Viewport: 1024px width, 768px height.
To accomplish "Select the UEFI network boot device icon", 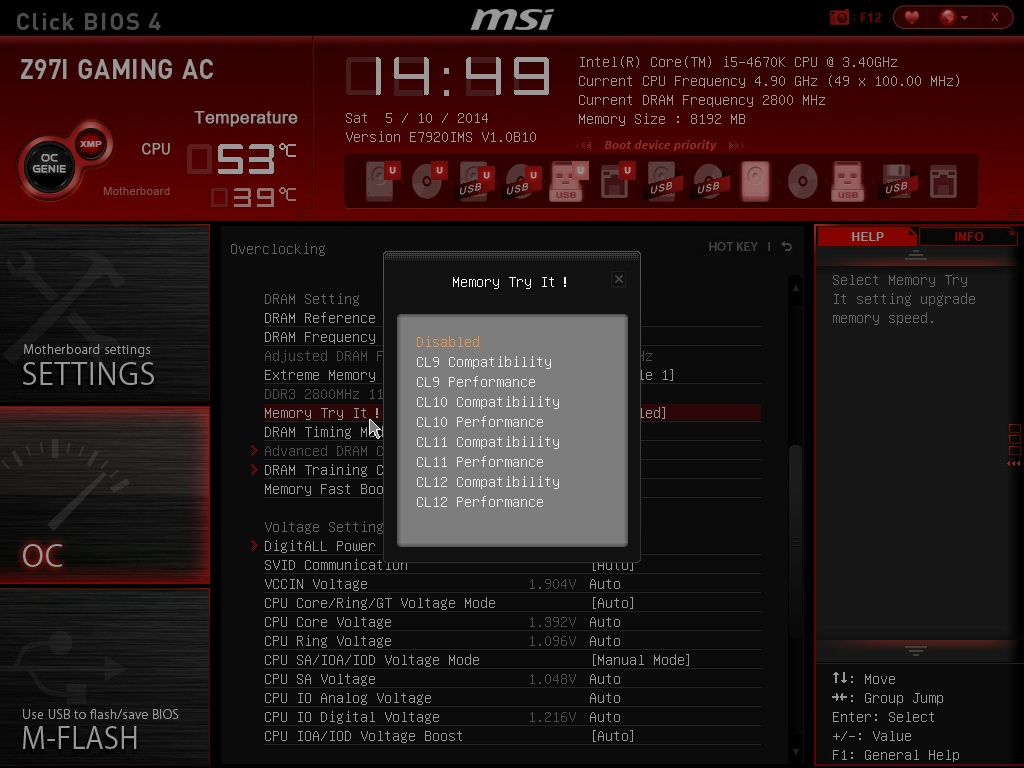I will click(x=616, y=181).
